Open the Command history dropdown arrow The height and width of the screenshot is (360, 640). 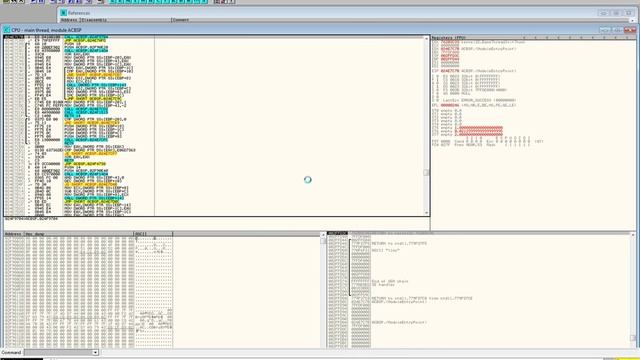click(95, 353)
